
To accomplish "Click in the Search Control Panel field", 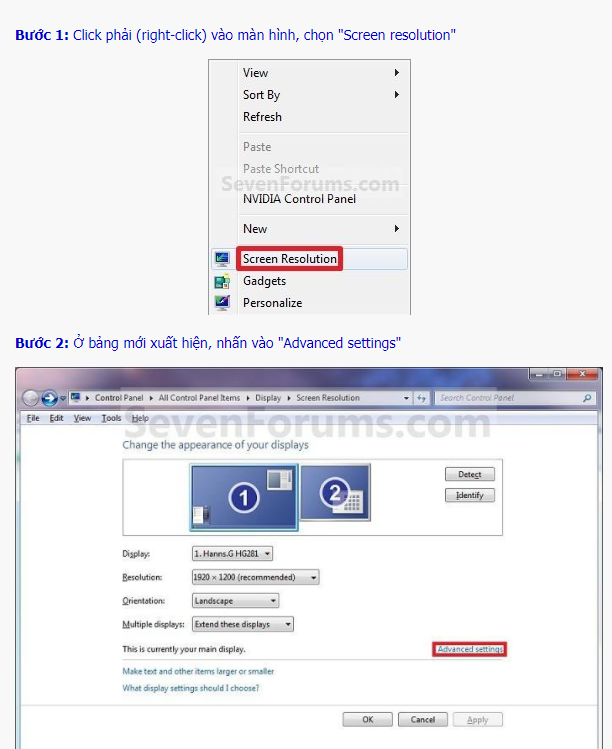I will 505,398.
